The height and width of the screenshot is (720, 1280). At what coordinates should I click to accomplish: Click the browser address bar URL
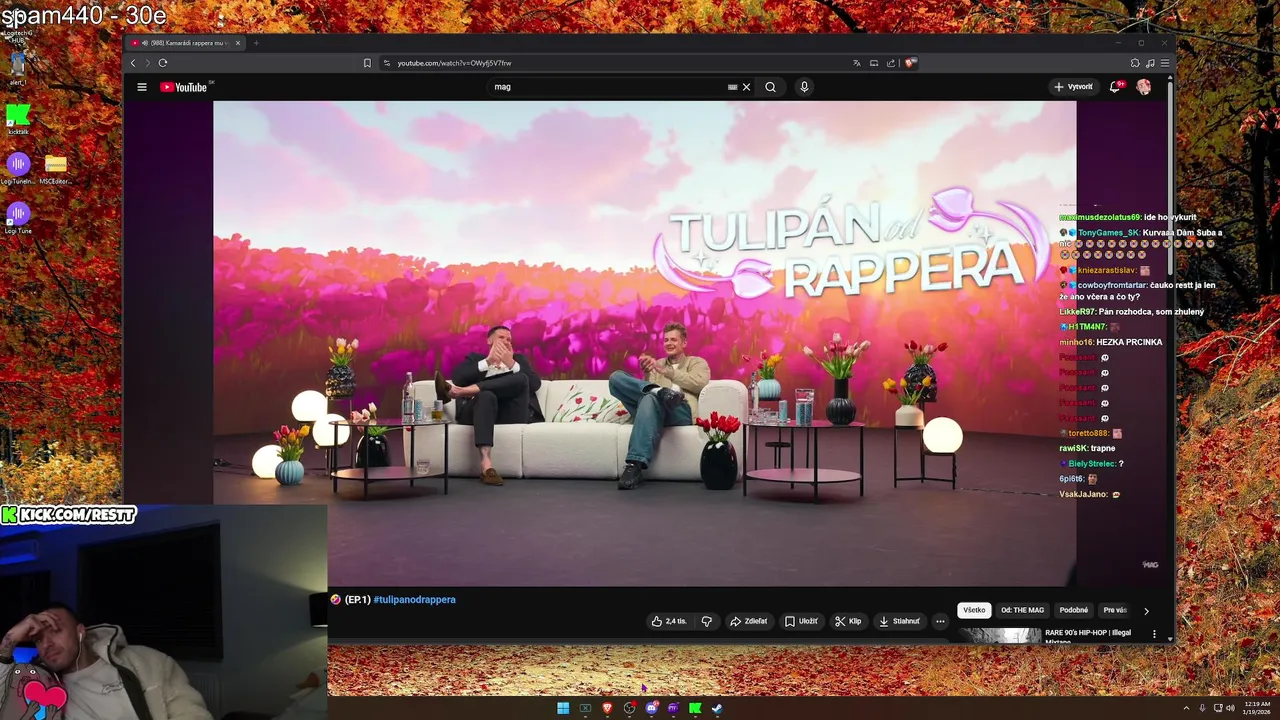click(x=455, y=63)
